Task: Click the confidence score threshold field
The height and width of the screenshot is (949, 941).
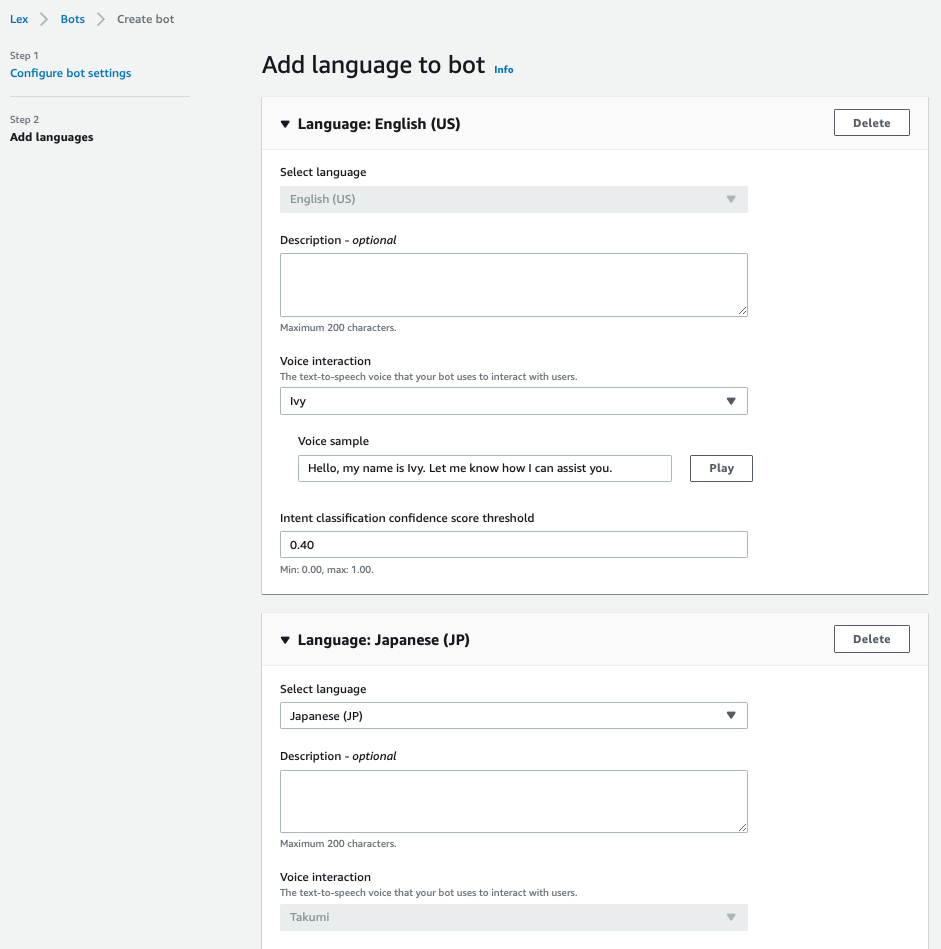Action: (x=513, y=545)
